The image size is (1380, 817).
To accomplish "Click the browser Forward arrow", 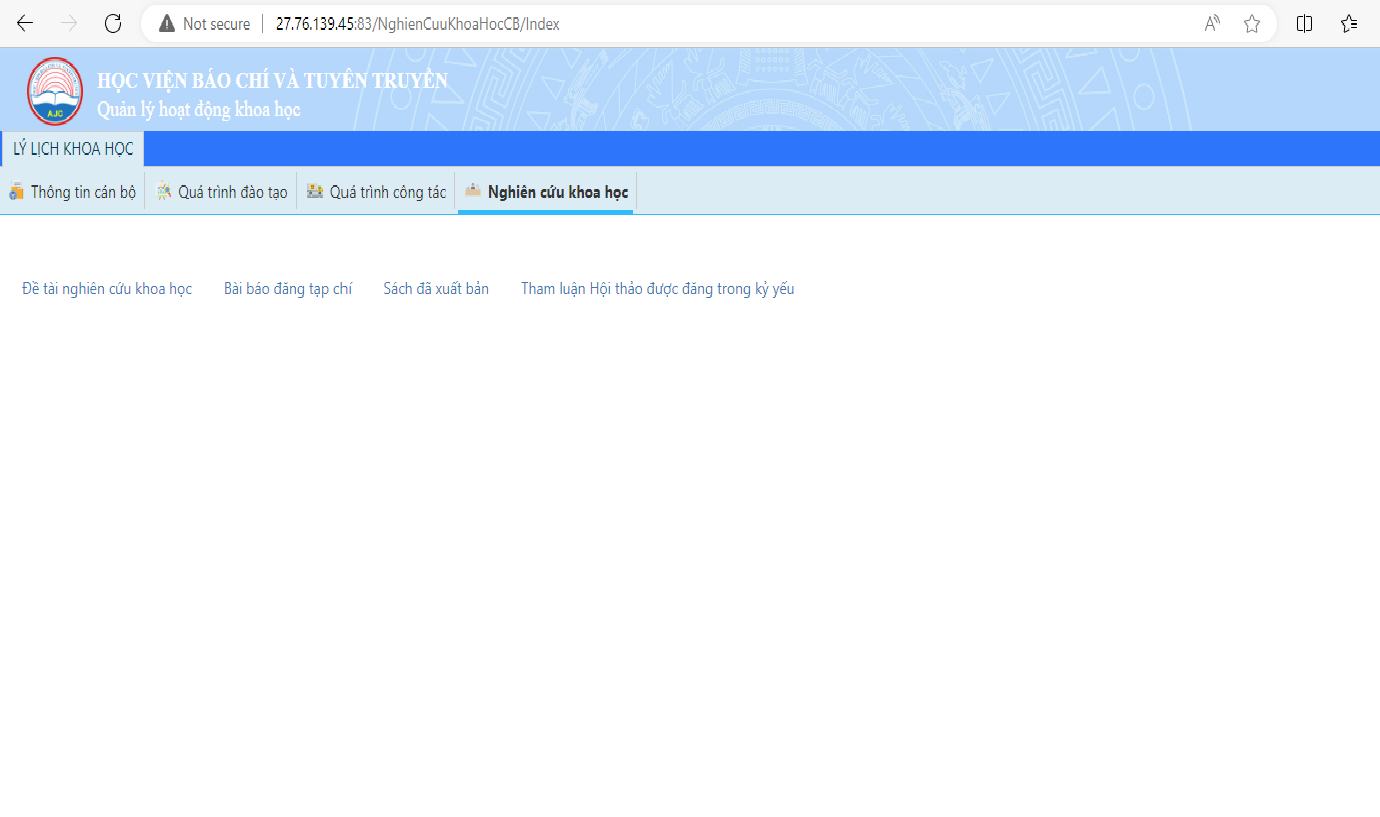I will [69, 24].
